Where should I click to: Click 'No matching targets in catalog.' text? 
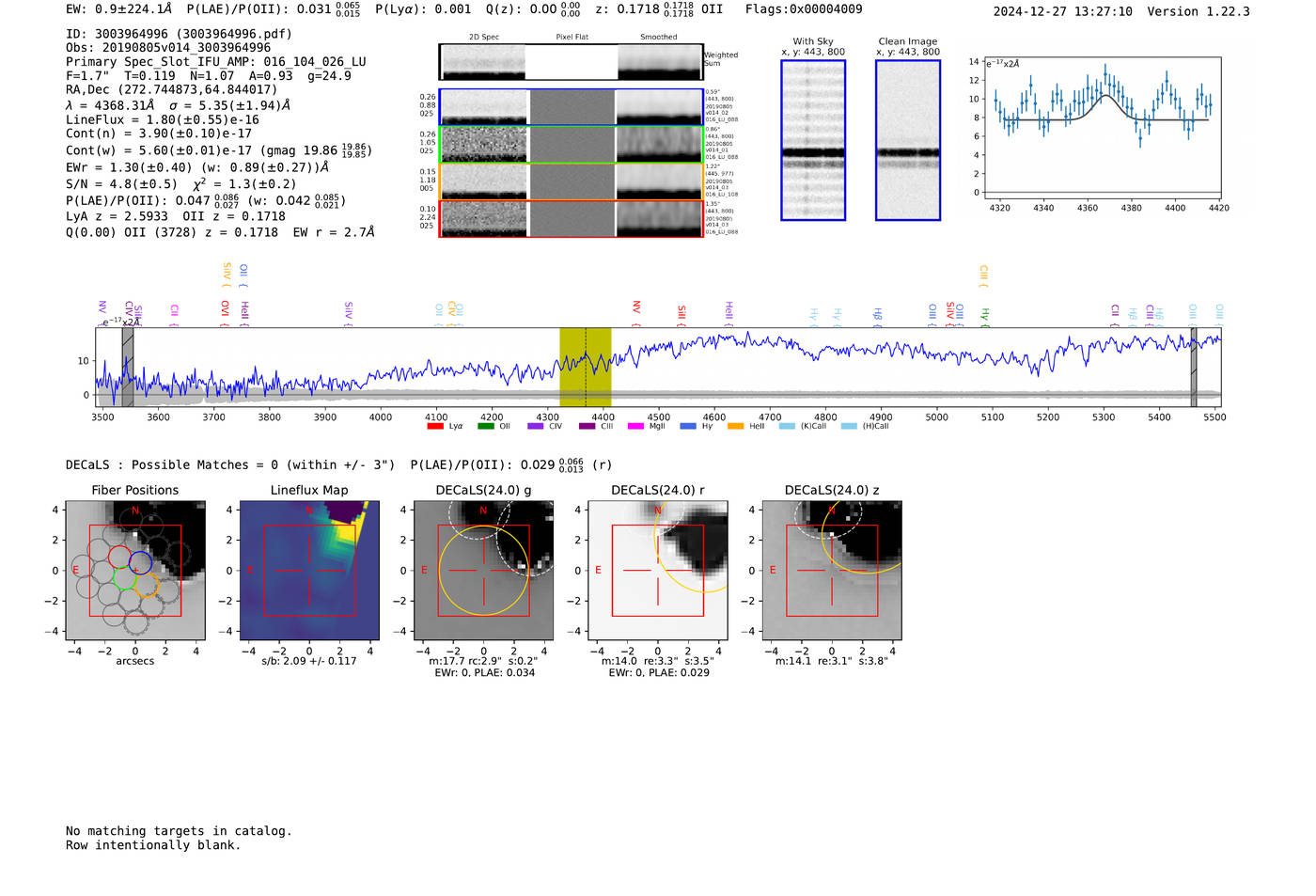(179, 831)
